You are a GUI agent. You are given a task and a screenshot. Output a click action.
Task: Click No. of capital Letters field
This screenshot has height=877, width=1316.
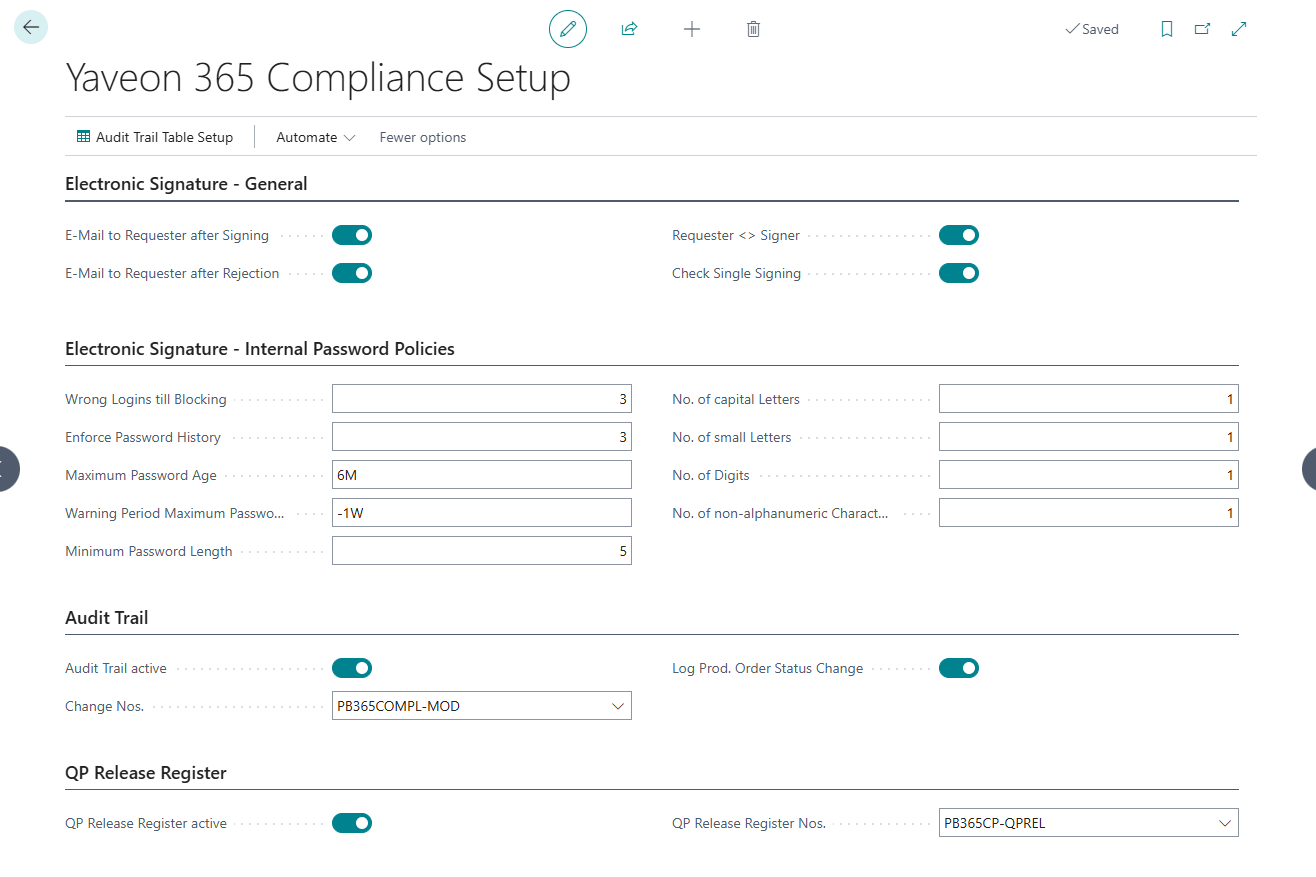click(1089, 399)
